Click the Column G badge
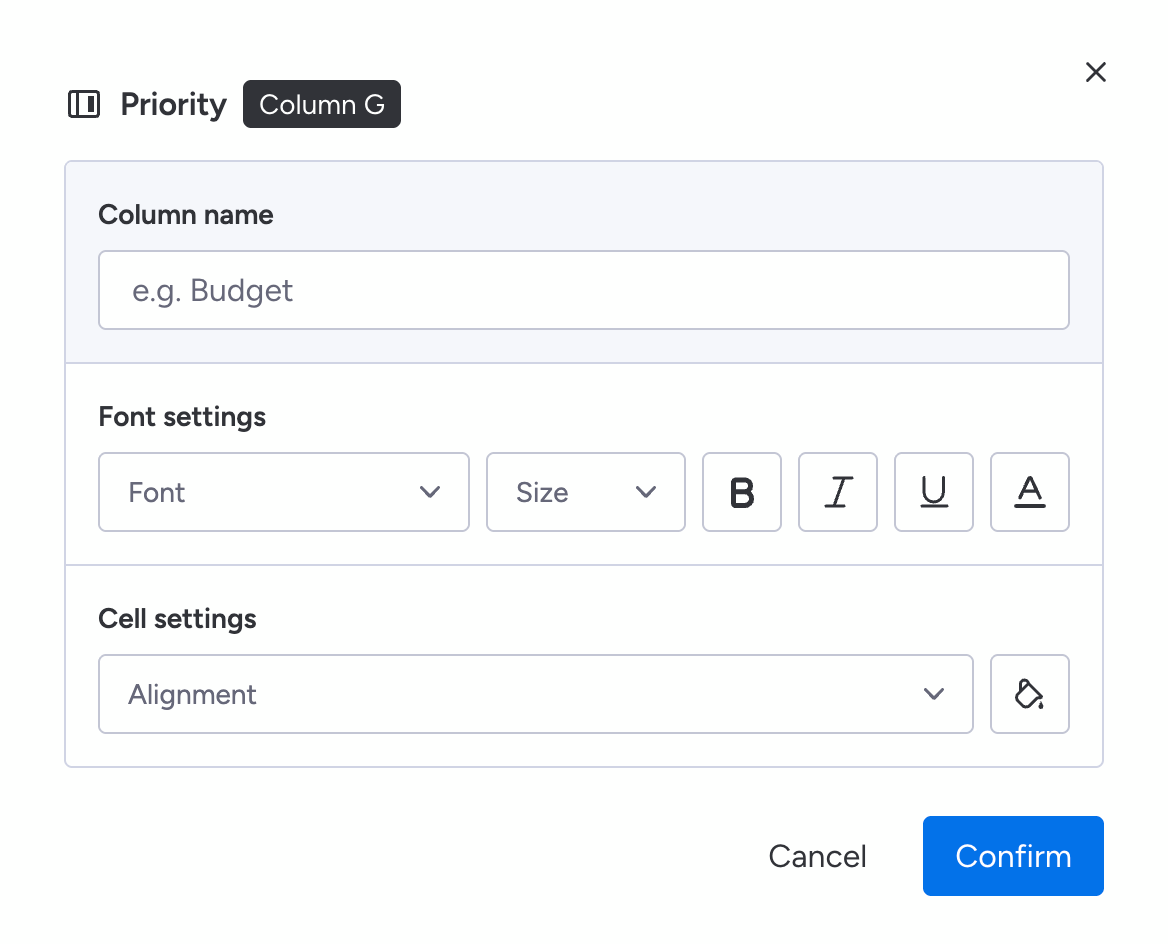The image size is (1168, 944). (x=322, y=104)
